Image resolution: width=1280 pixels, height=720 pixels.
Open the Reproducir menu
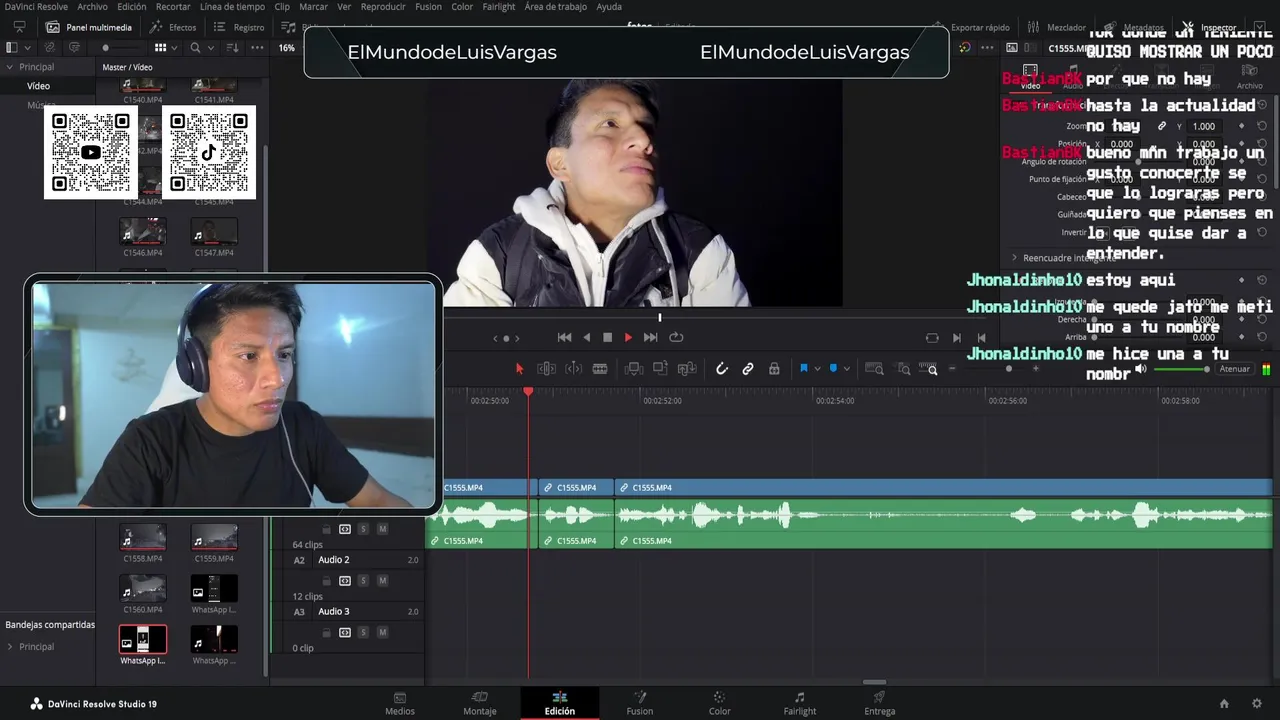coord(383,6)
